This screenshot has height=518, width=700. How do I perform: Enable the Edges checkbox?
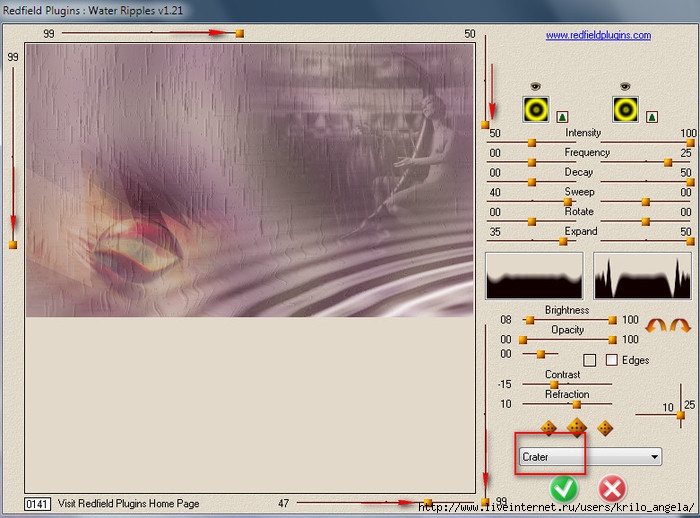pos(612,360)
